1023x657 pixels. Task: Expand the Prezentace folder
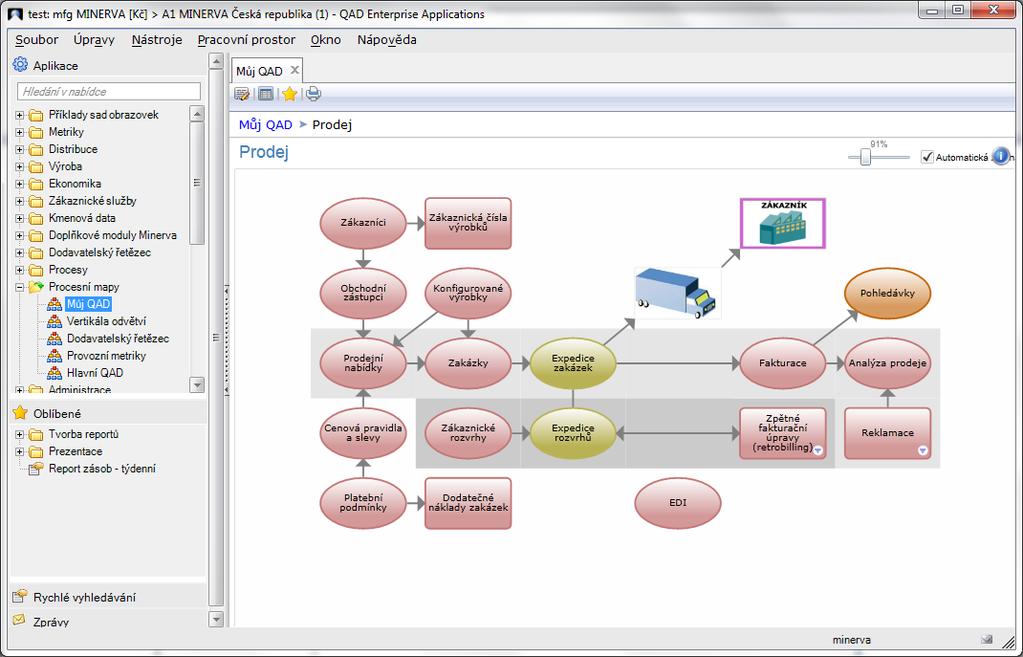point(20,451)
